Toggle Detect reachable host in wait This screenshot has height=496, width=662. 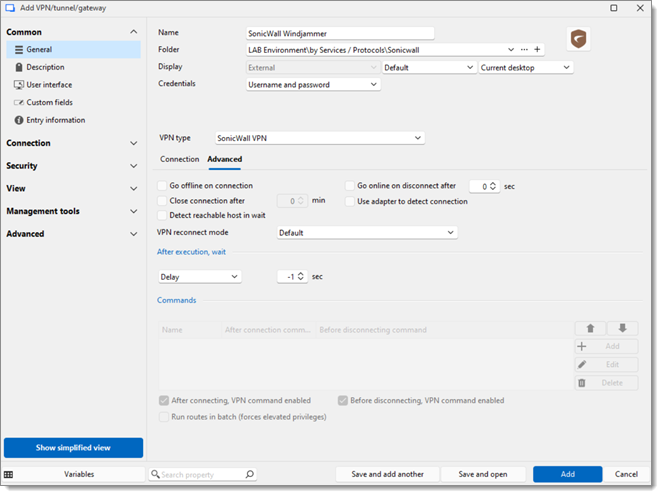click(162, 215)
